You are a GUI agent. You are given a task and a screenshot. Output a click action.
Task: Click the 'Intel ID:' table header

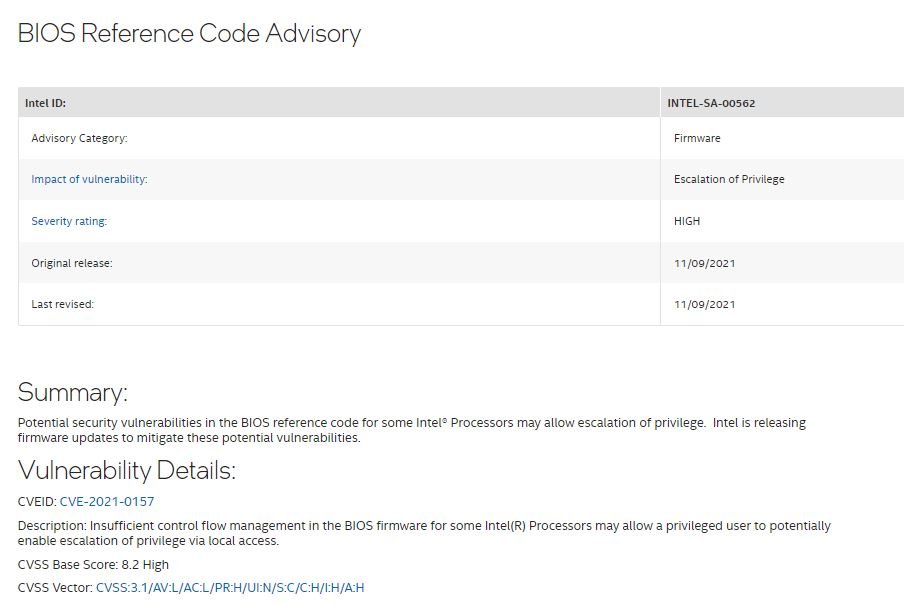[x=45, y=103]
